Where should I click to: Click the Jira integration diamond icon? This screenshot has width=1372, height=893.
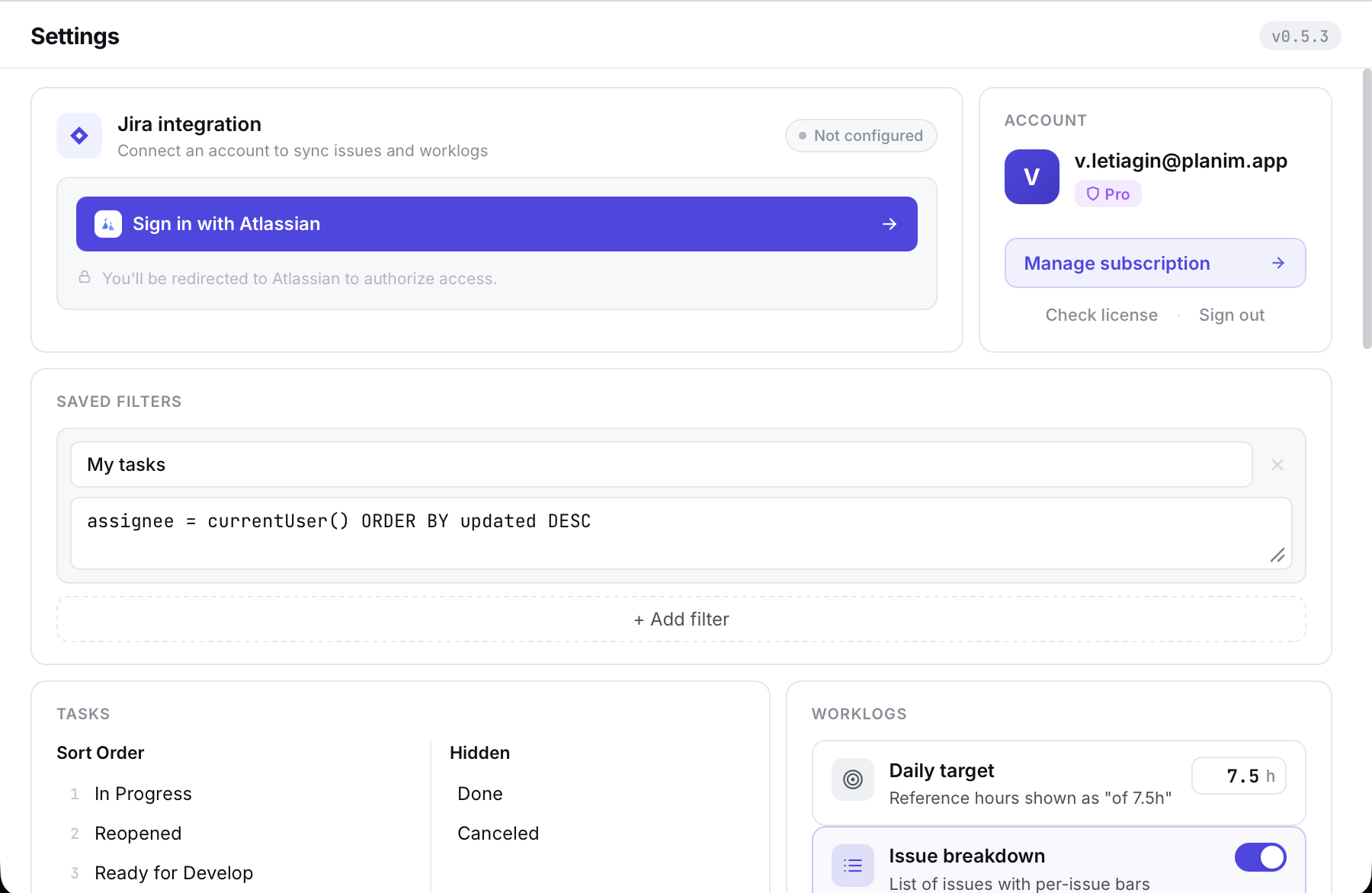79,136
